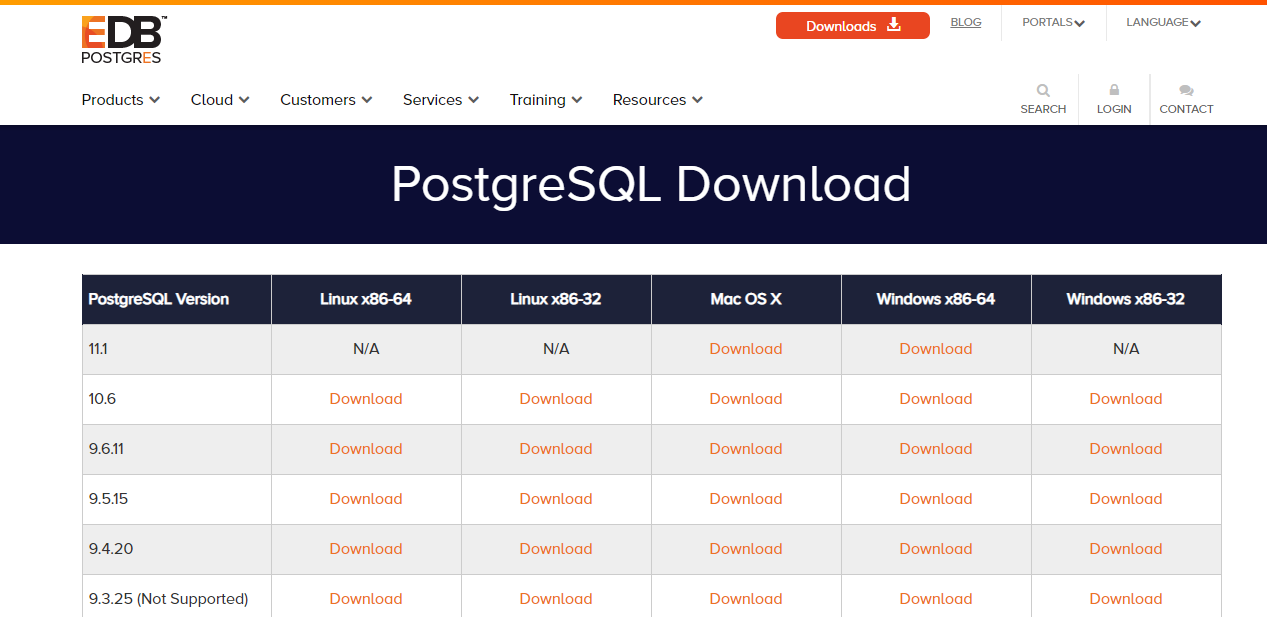Expand the Resources dropdown

coord(656,100)
